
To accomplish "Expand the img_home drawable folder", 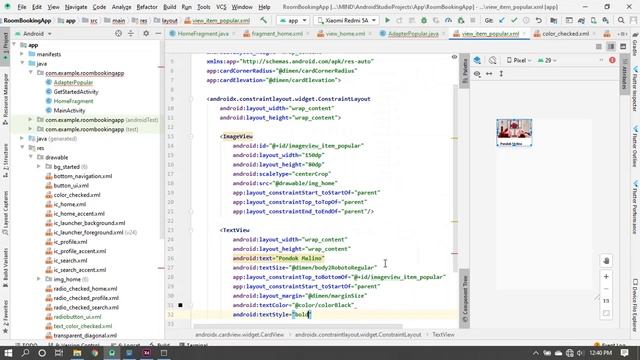I will tap(39, 279).
